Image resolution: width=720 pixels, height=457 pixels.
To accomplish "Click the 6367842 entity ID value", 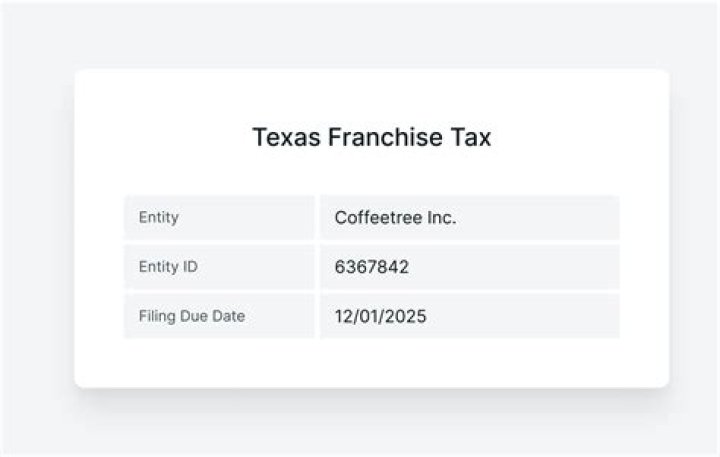I will tap(371, 267).
